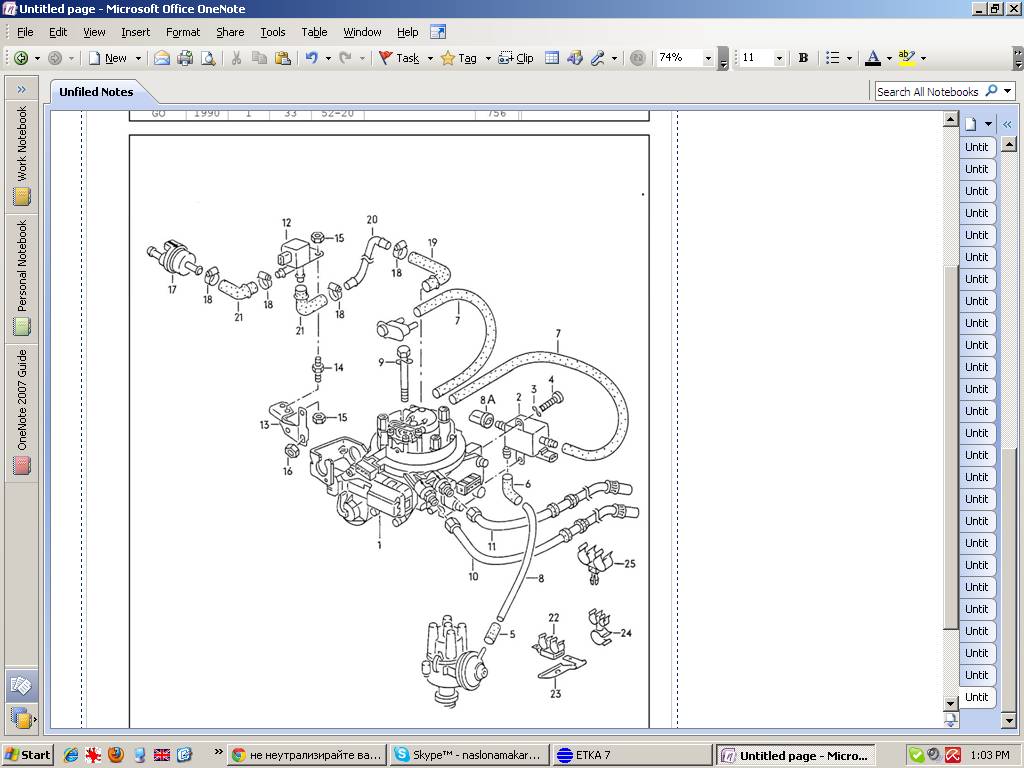Viewport: 1024px width, 768px height.
Task: Toggle text highlight marker
Action: pos(906,58)
